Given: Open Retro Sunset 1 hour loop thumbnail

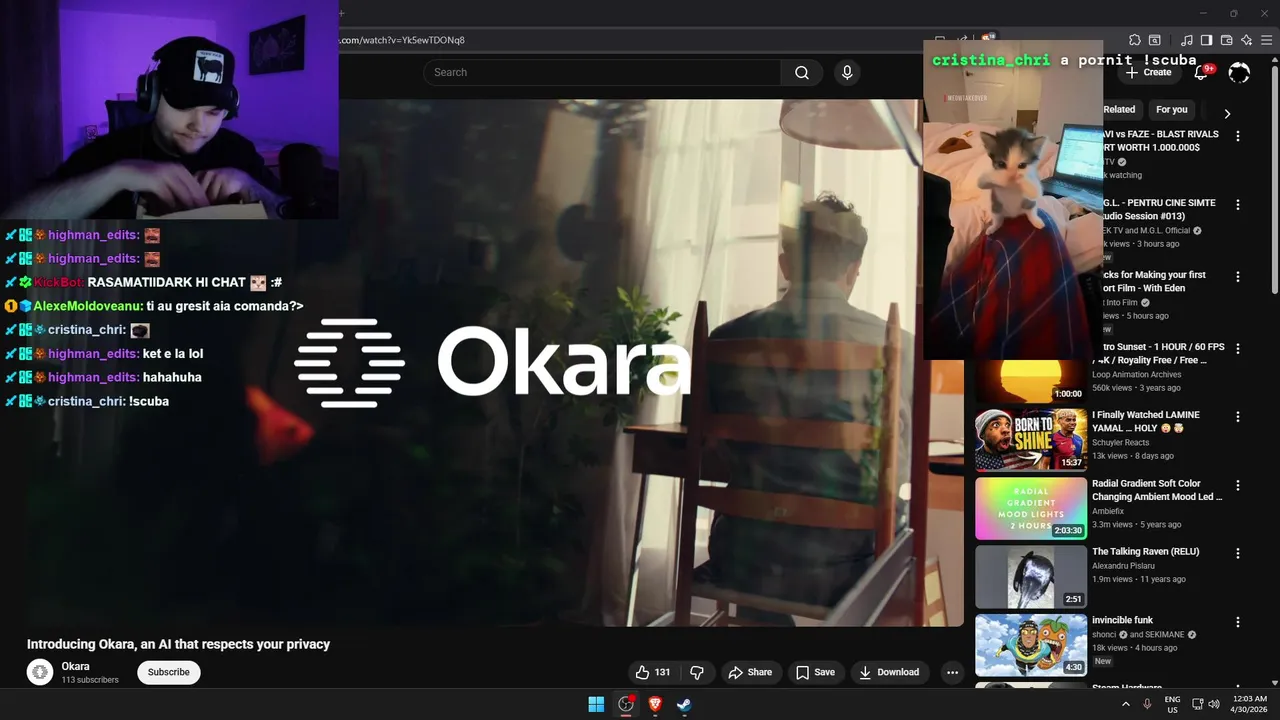Looking at the screenshot, I should [1031, 381].
